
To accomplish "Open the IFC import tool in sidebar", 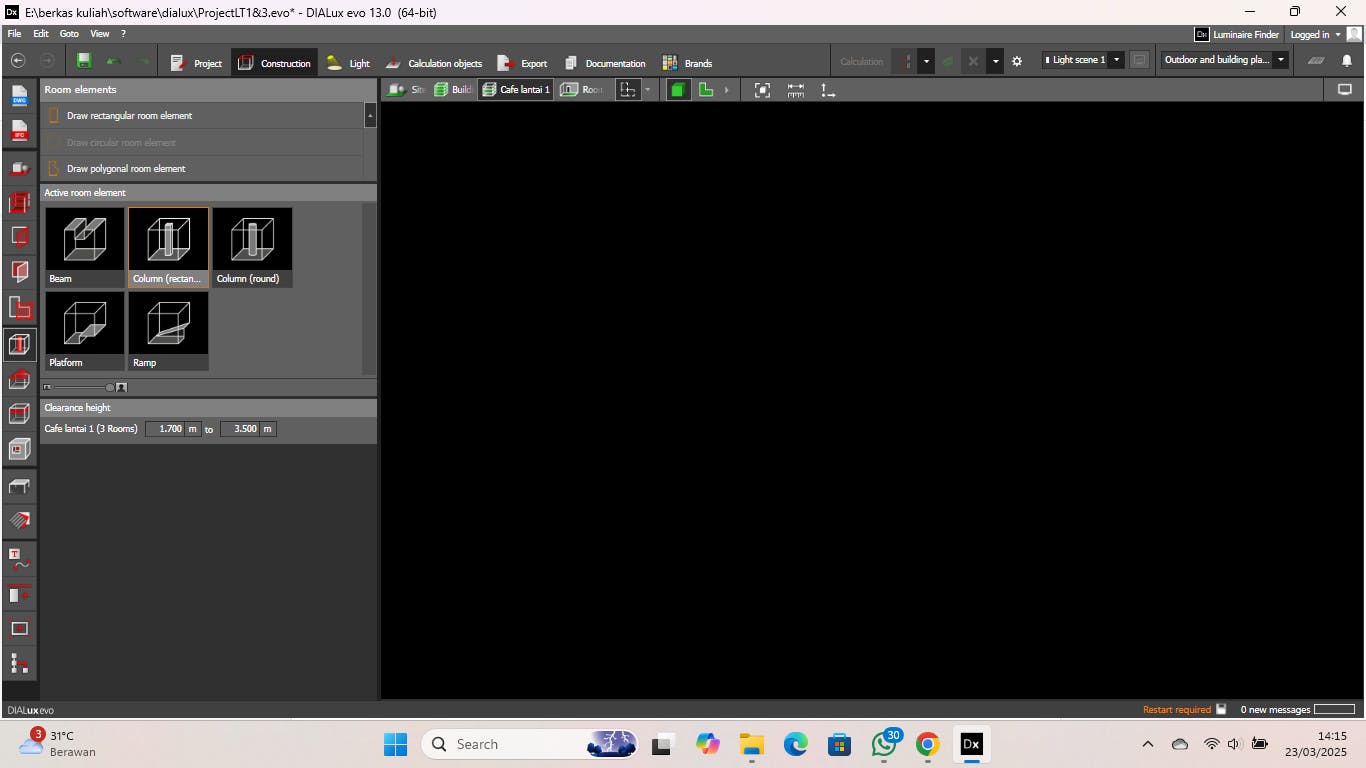I will pos(20,131).
